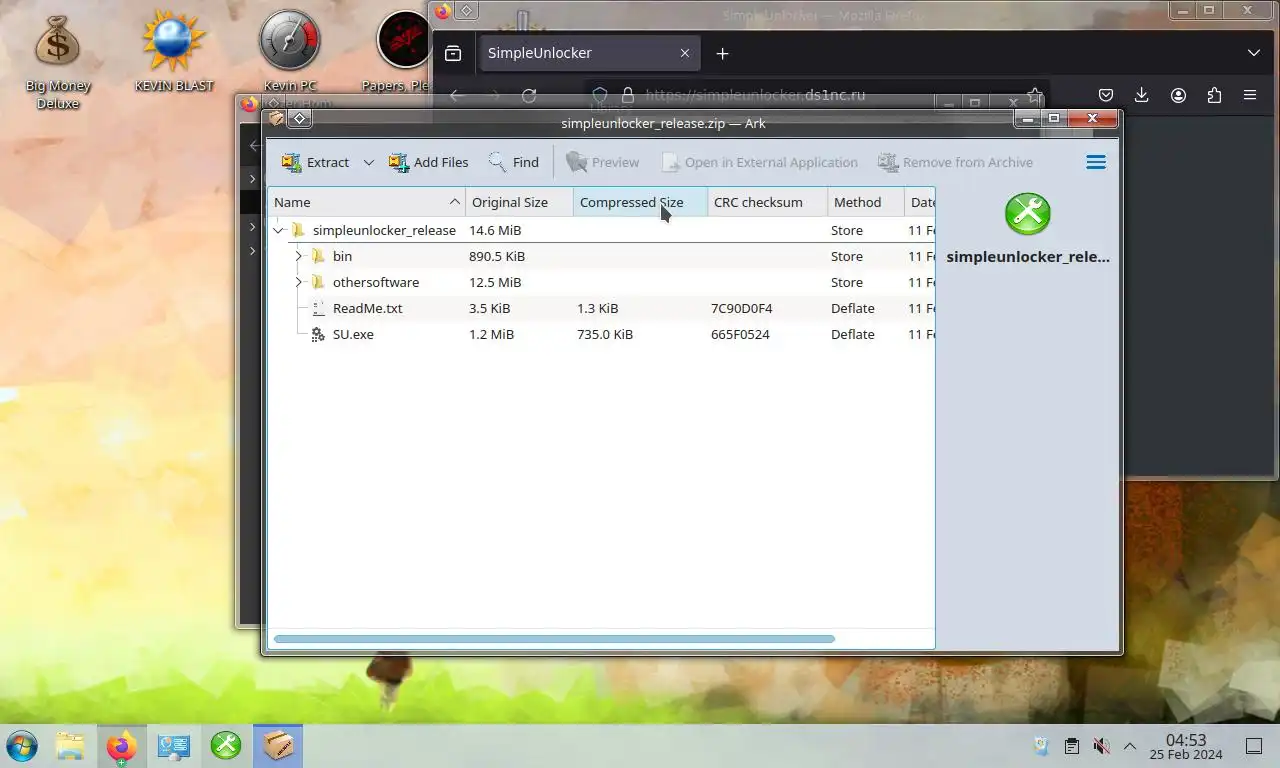
Task: Reload the page in Firefox
Action: coord(529,95)
